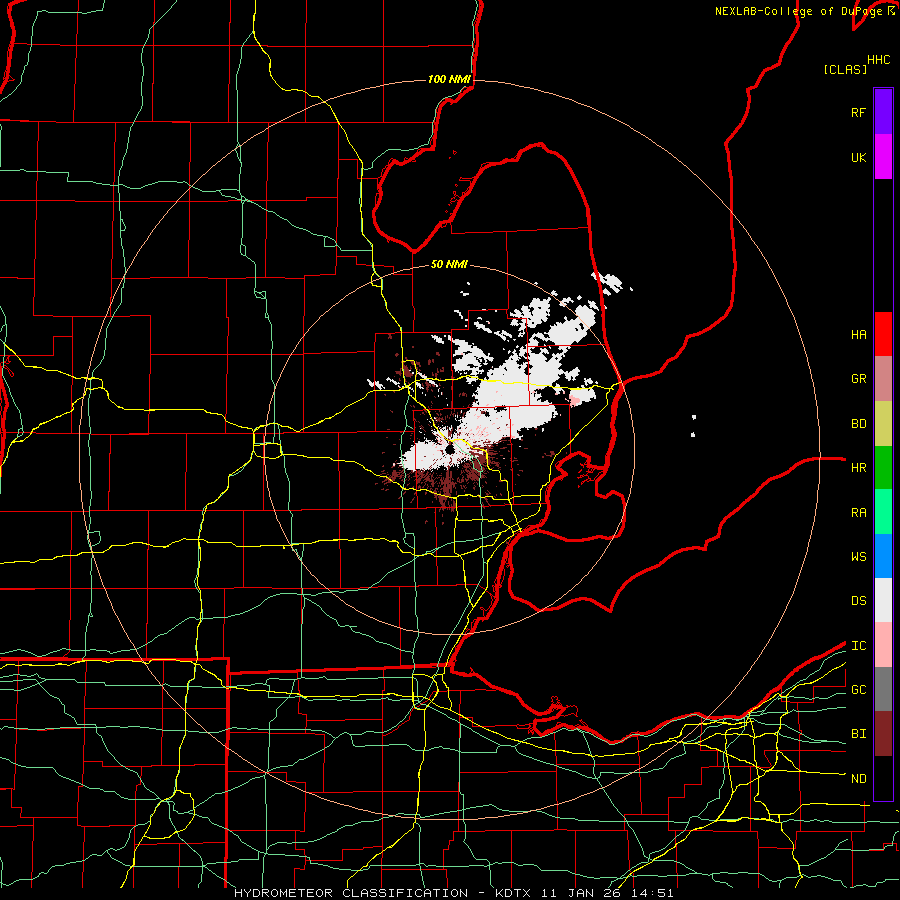
Task: Click the "DS" legend label
Action: coord(858,600)
